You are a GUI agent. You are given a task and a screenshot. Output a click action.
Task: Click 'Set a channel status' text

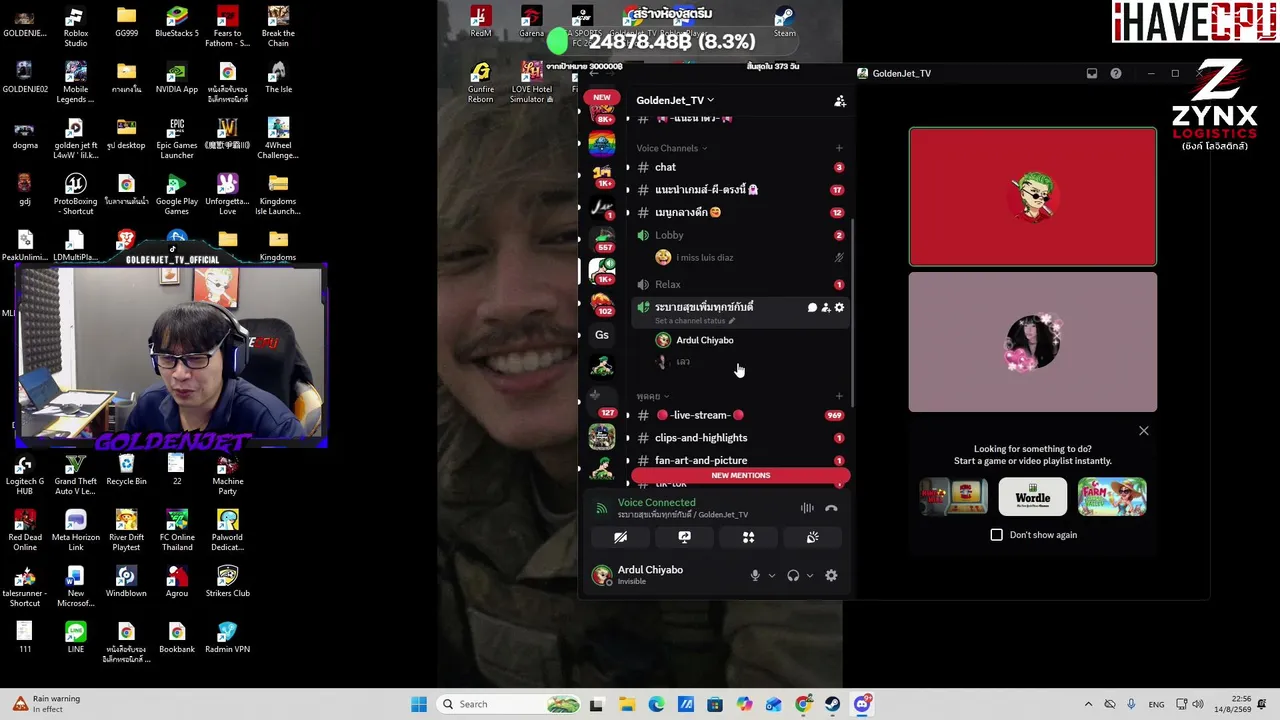click(x=690, y=321)
